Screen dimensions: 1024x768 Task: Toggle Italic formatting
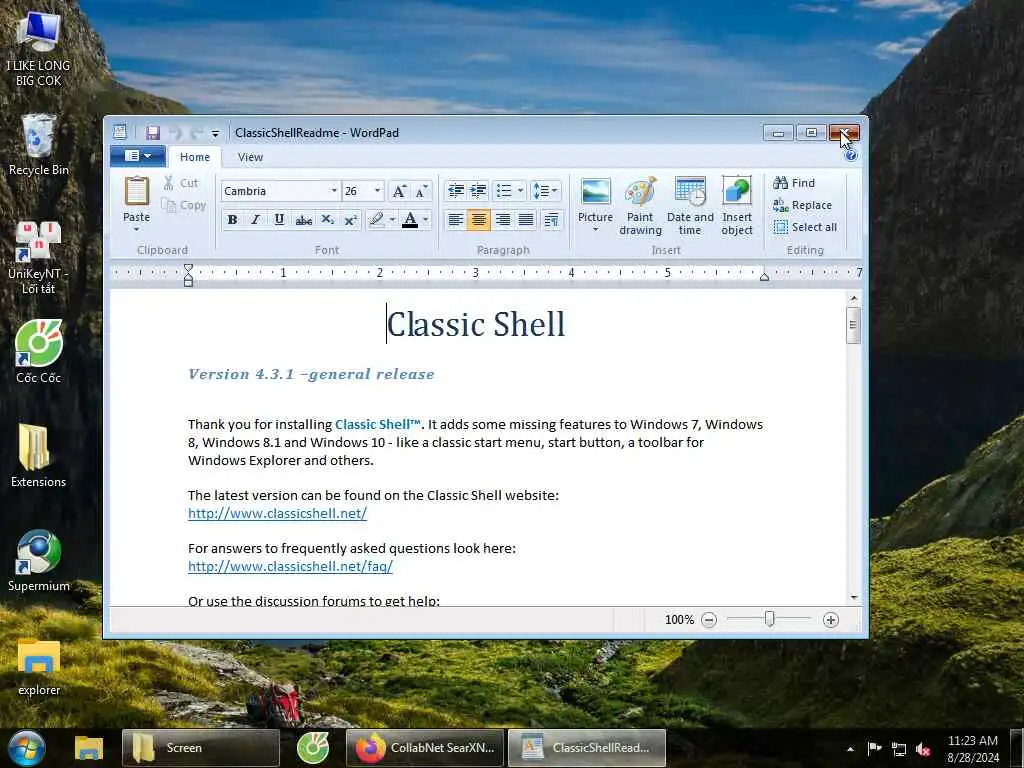click(x=255, y=219)
